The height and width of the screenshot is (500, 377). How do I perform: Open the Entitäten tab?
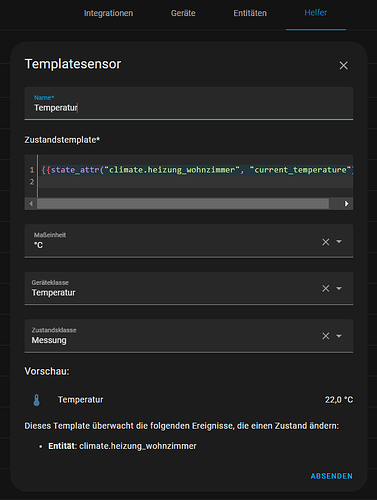(250, 13)
